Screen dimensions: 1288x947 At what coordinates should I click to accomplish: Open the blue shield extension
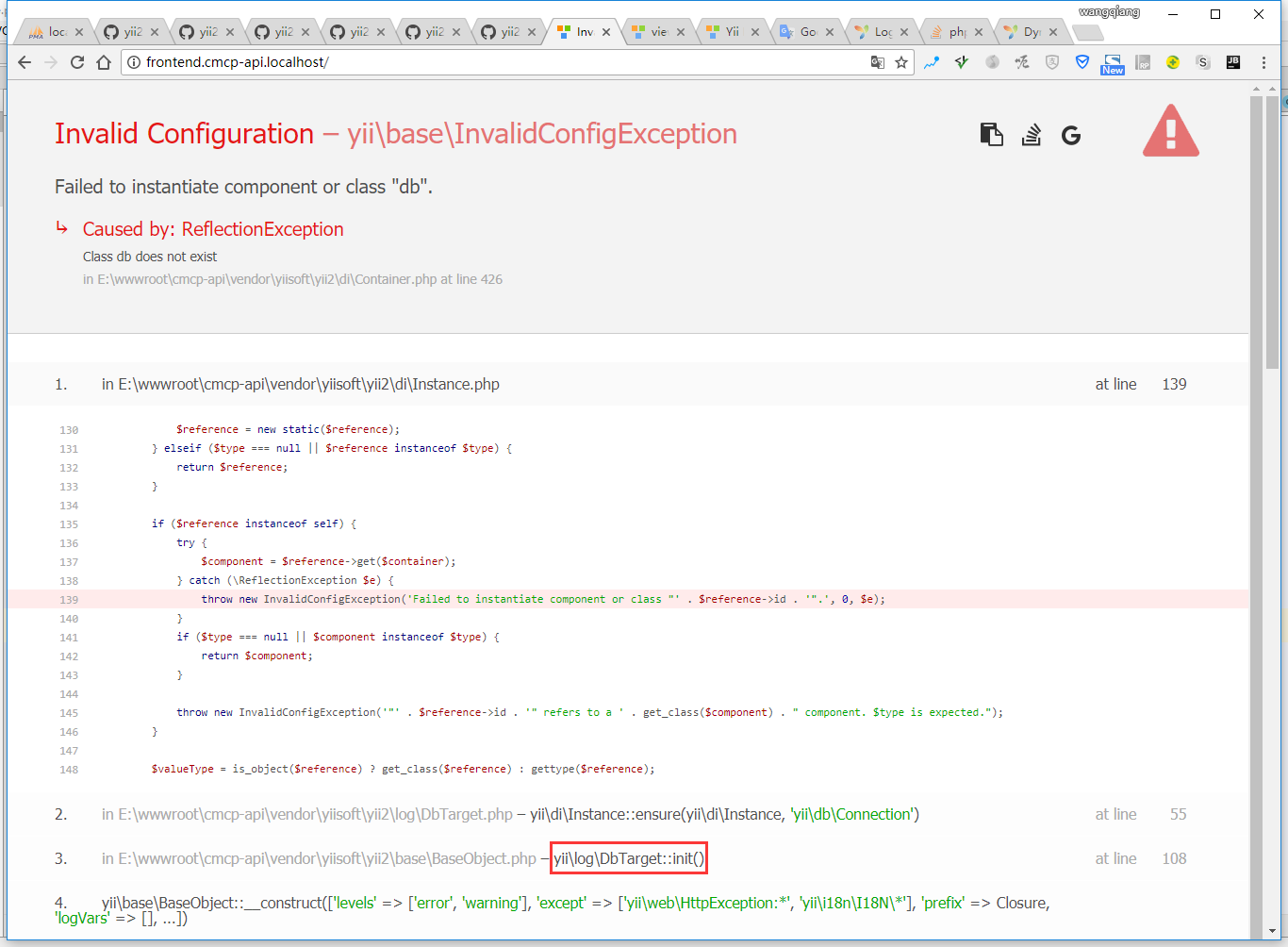tap(1082, 62)
